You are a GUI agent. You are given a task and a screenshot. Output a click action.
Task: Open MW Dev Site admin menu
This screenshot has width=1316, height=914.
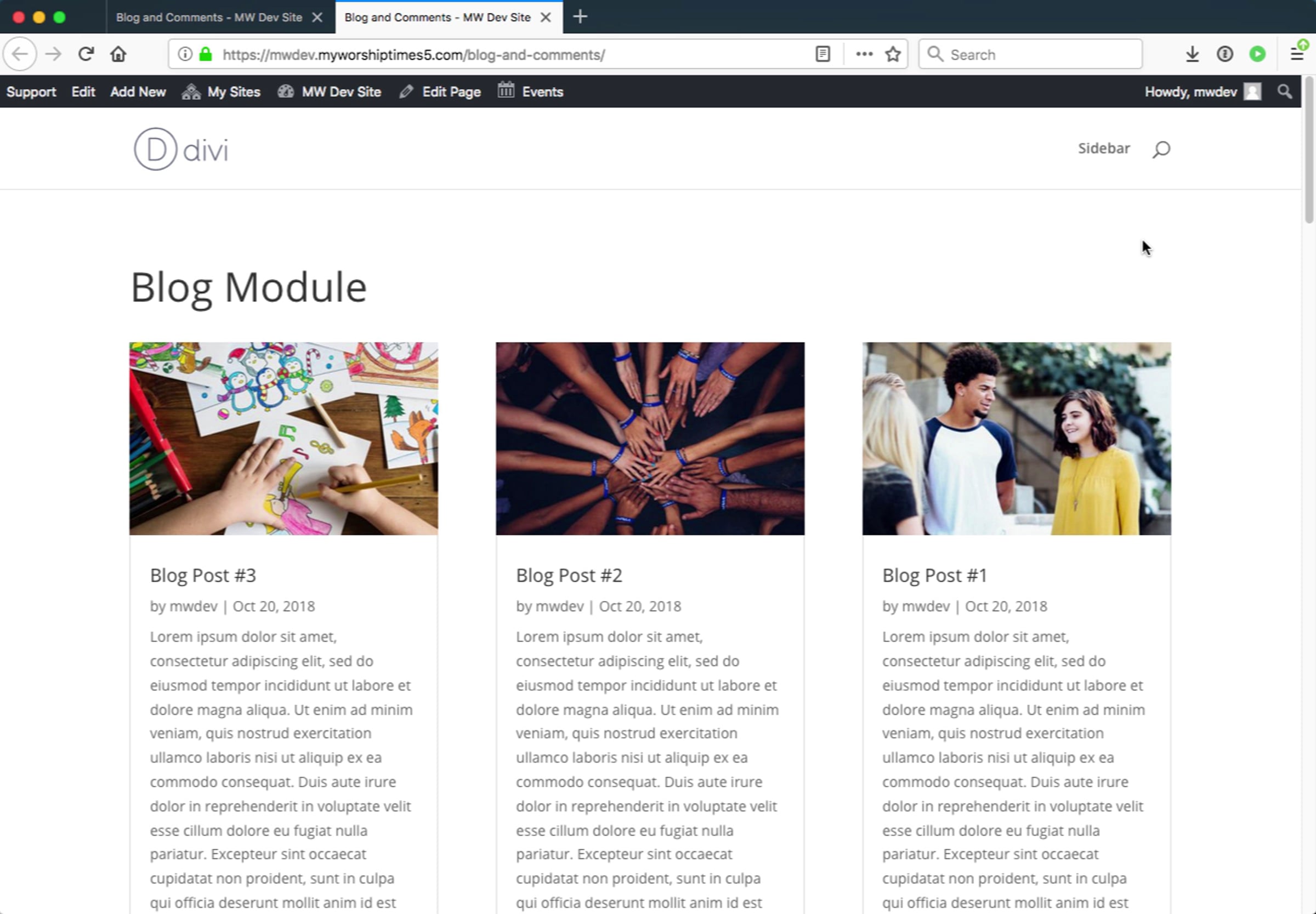330,92
